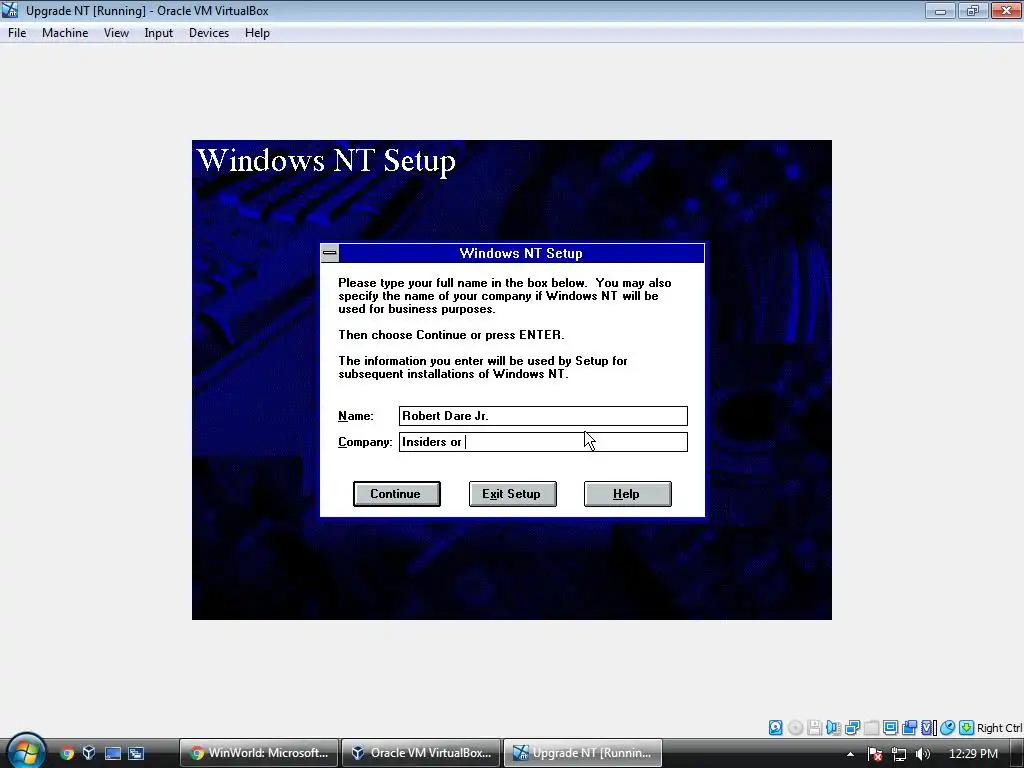Click the taskbar clock showing 12:29 PM
The height and width of the screenshot is (768, 1024).
point(973,754)
